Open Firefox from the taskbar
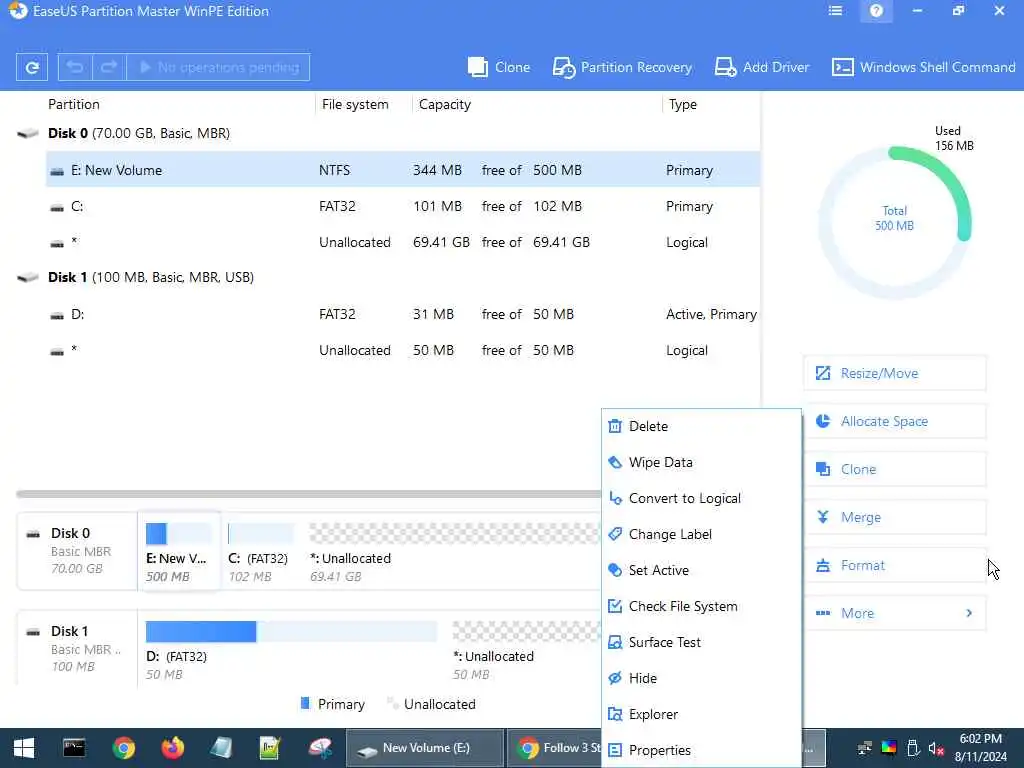The height and width of the screenshot is (768, 1024). coord(173,748)
